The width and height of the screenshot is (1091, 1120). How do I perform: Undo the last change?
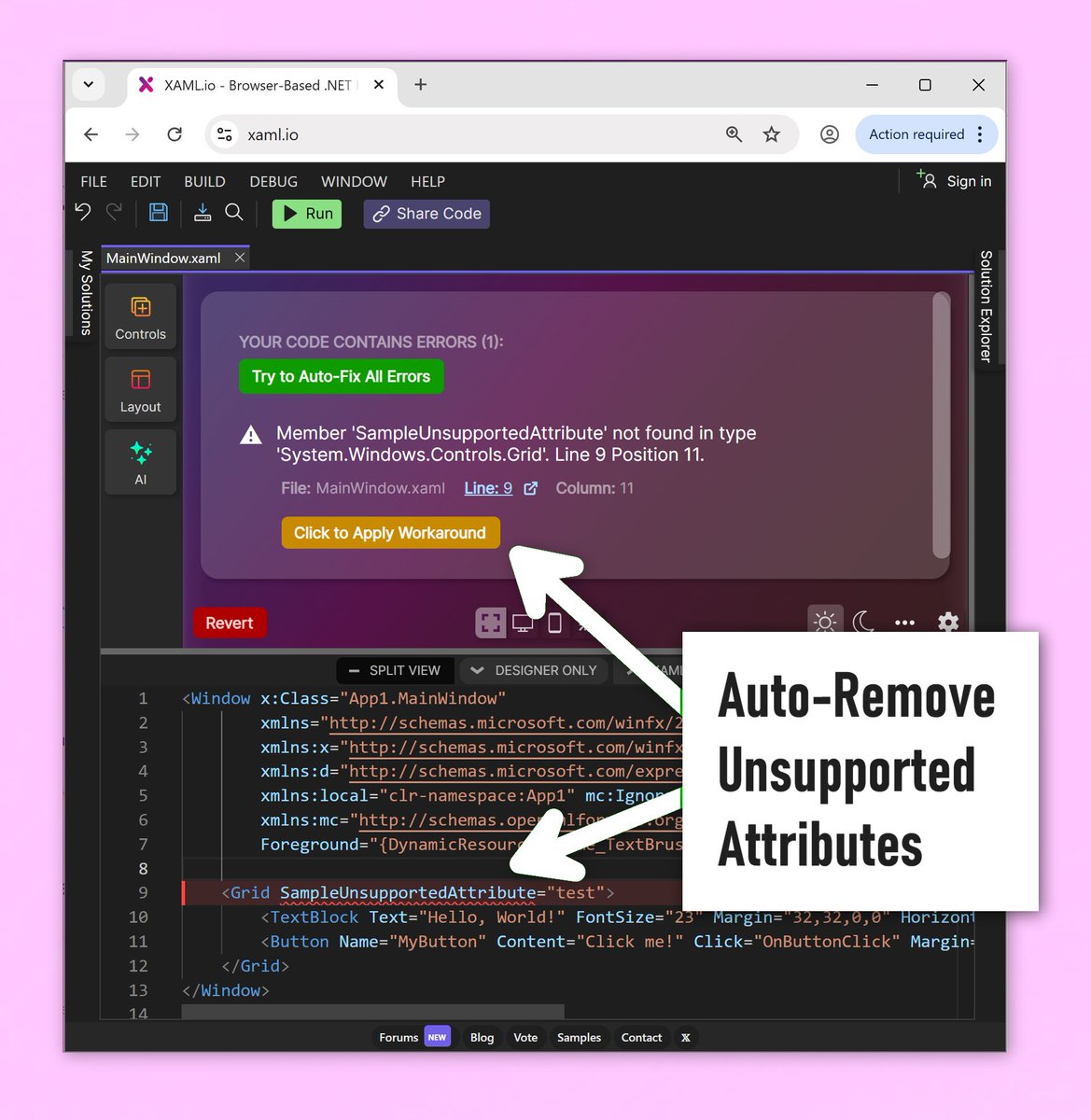[82, 213]
